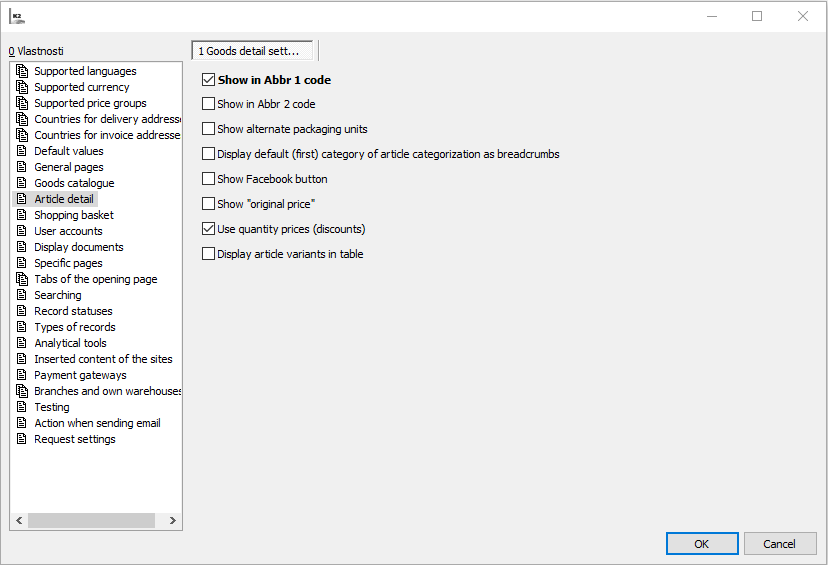Click the document icon beside Request settings
The image size is (828, 565).
[x=22, y=439]
